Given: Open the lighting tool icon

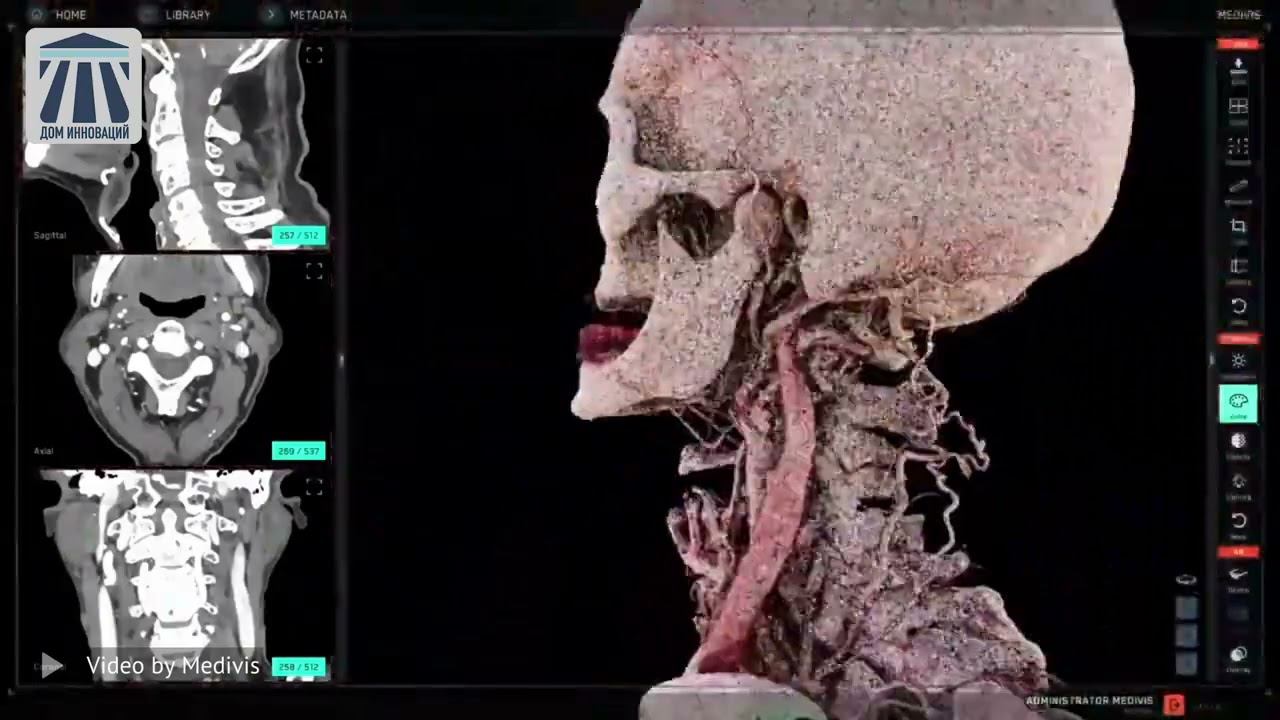Looking at the screenshot, I should point(1238,483).
